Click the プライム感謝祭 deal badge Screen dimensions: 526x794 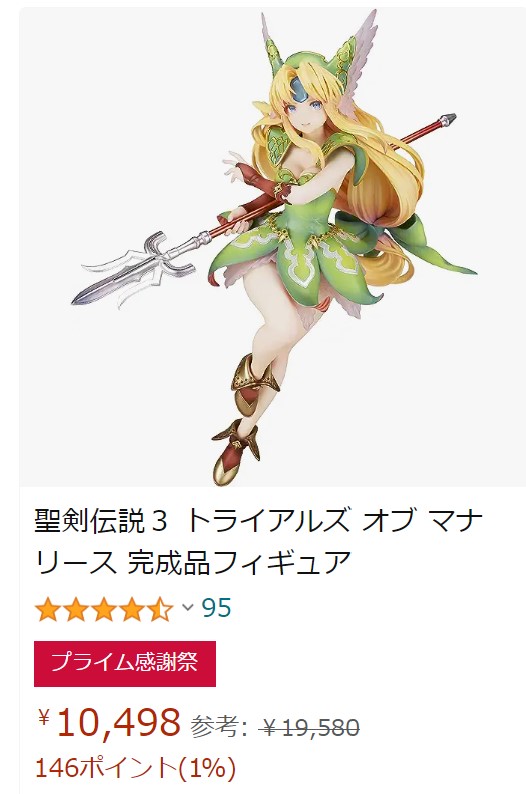tap(125, 663)
